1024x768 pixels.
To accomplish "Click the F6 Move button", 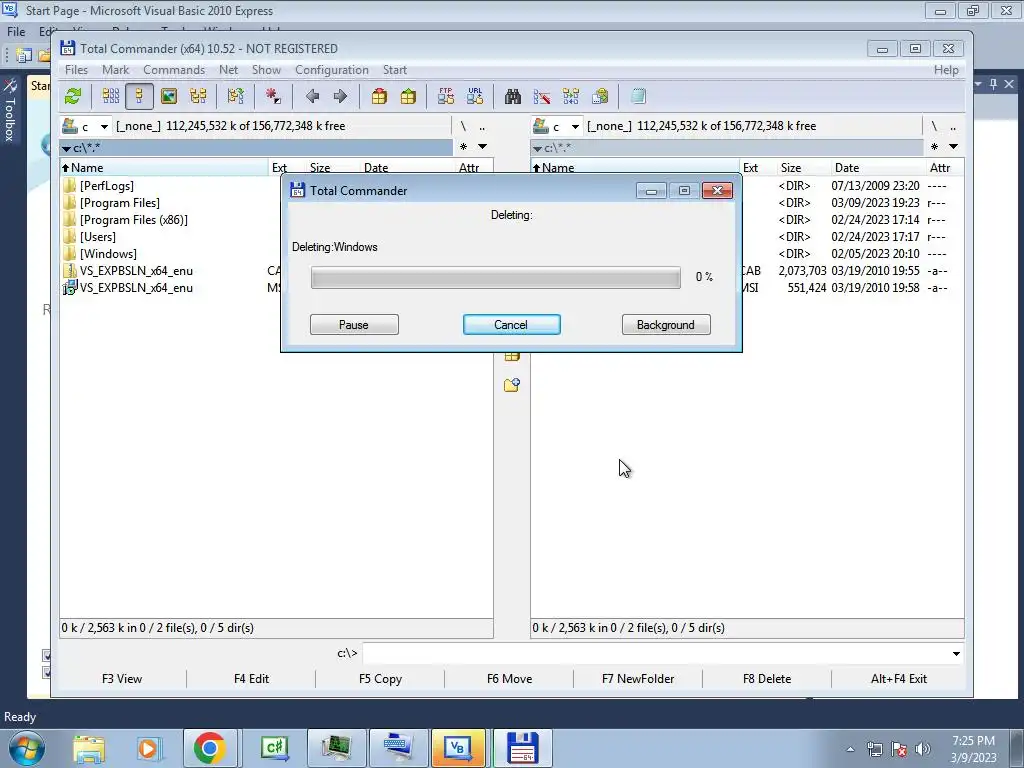I will click(x=509, y=679).
